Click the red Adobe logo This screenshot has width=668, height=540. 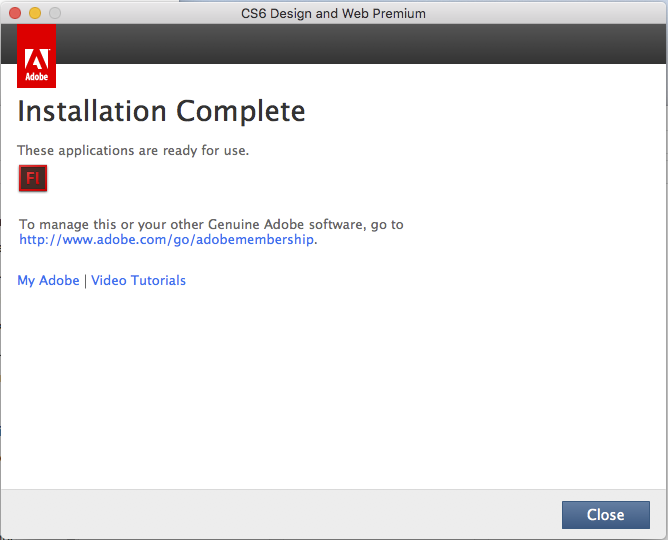(x=36, y=56)
